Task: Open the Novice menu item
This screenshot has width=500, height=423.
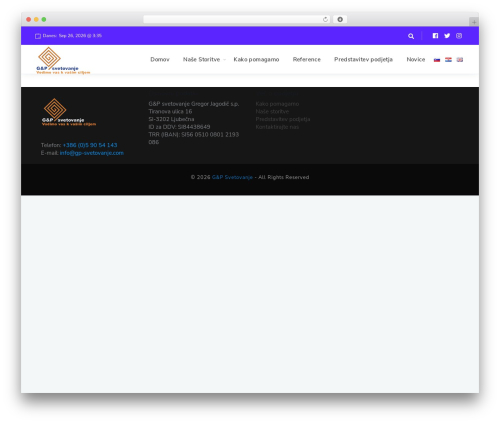Action: 416,59
